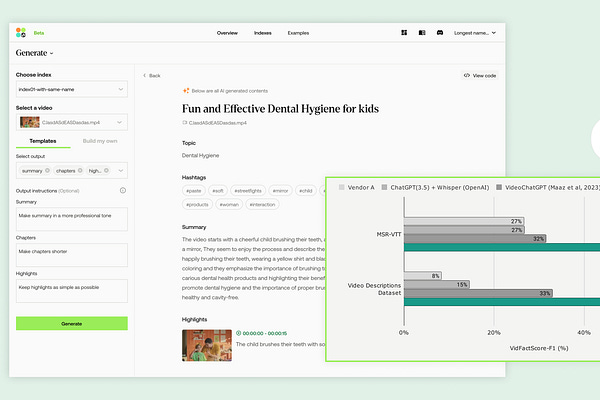Click the Summary instructions text field

[72, 219]
